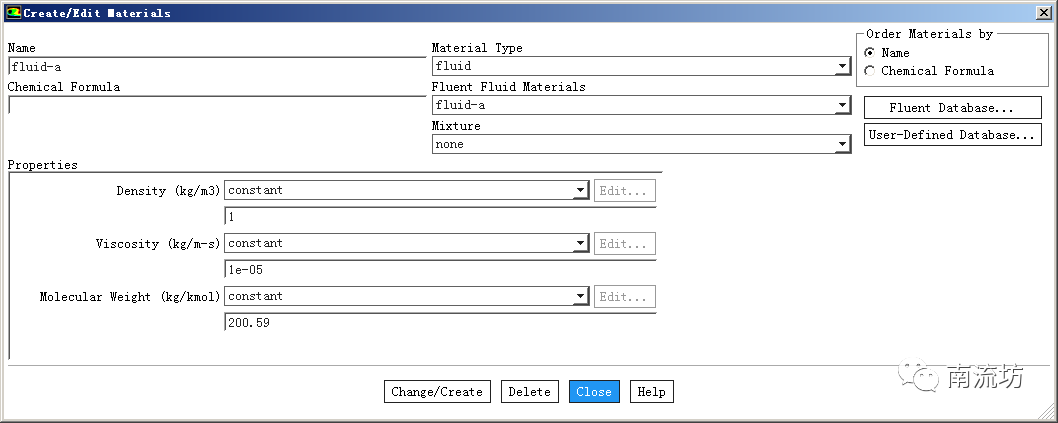The height and width of the screenshot is (423, 1058).
Task: Expand the Fluent Fluid Materials list
Action: pyautogui.click(x=843, y=106)
